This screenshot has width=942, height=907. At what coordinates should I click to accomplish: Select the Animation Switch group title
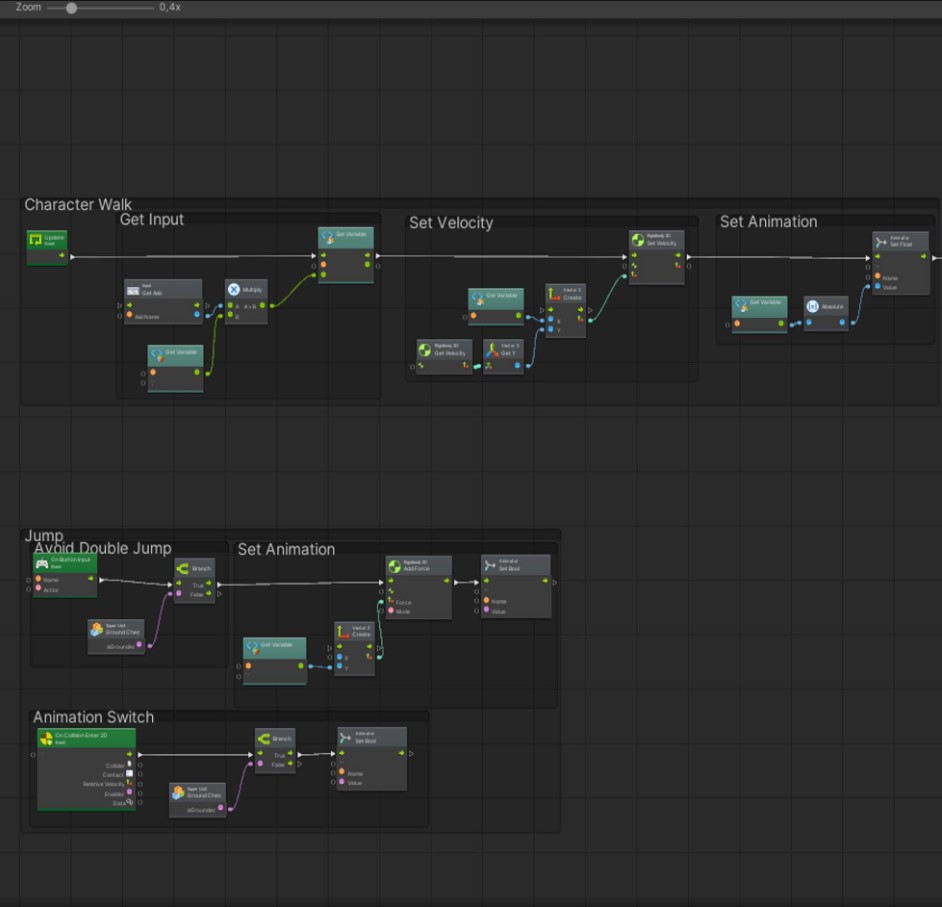pos(93,717)
